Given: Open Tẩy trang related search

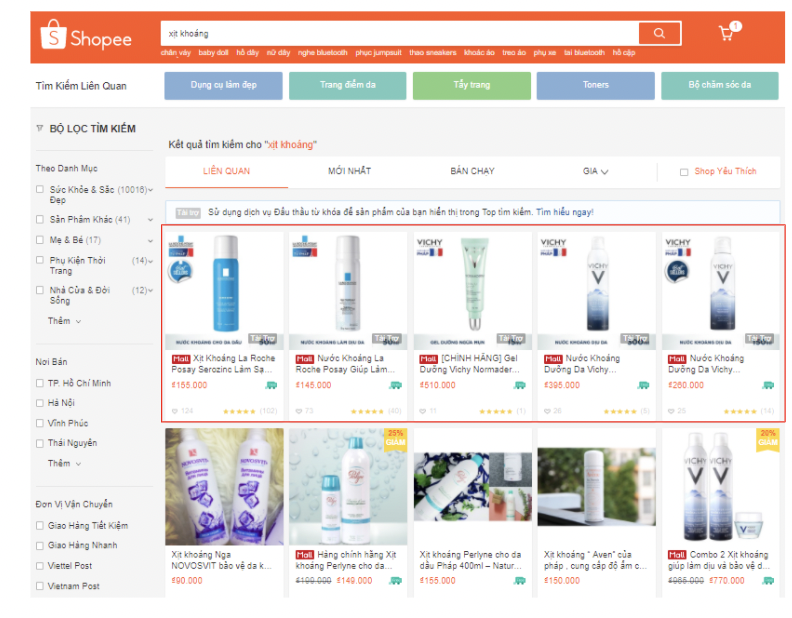Looking at the screenshot, I should pyautogui.click(x=472, y=85).
